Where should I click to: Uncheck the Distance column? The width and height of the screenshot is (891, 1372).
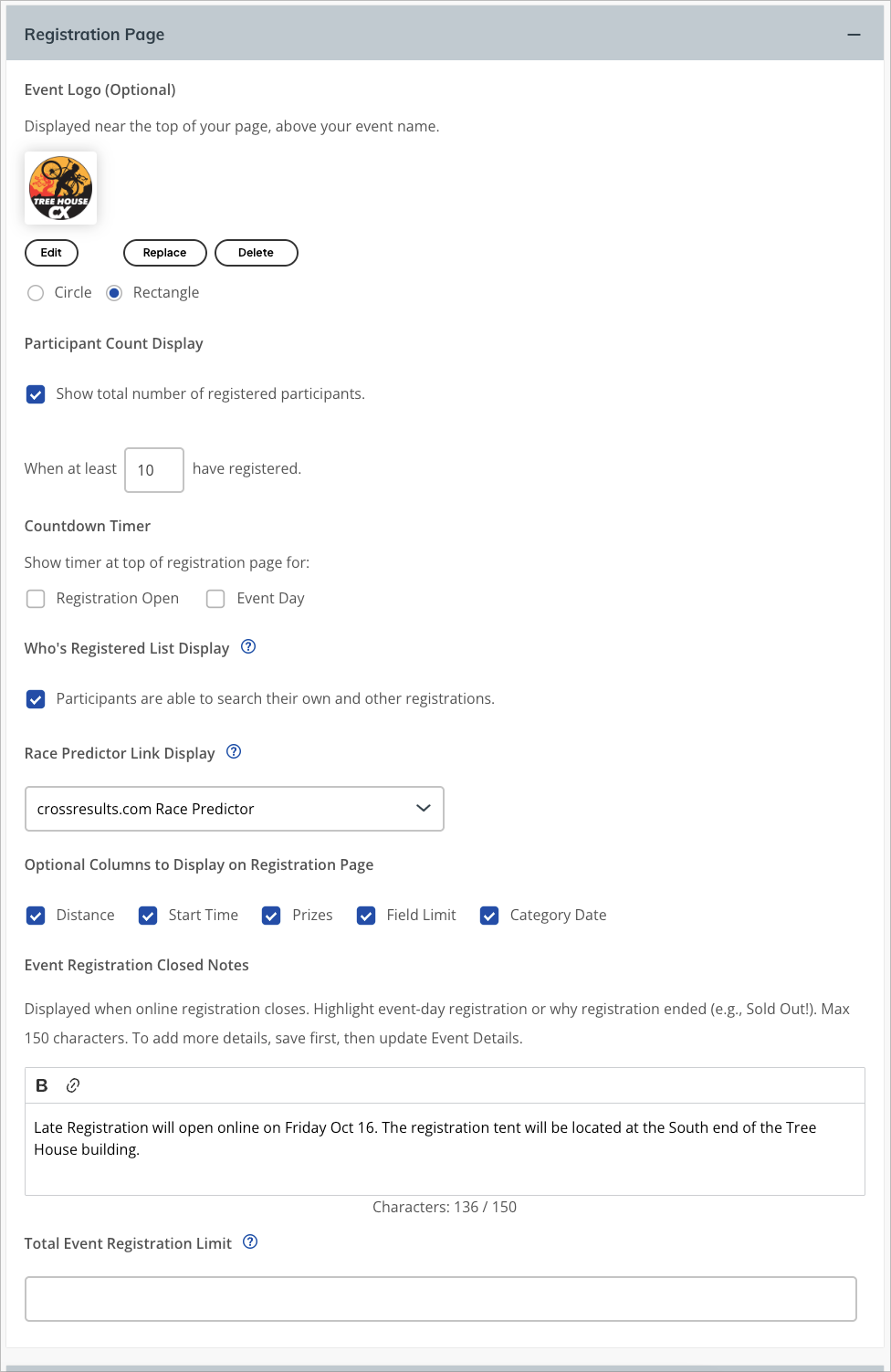click(36, 916)
